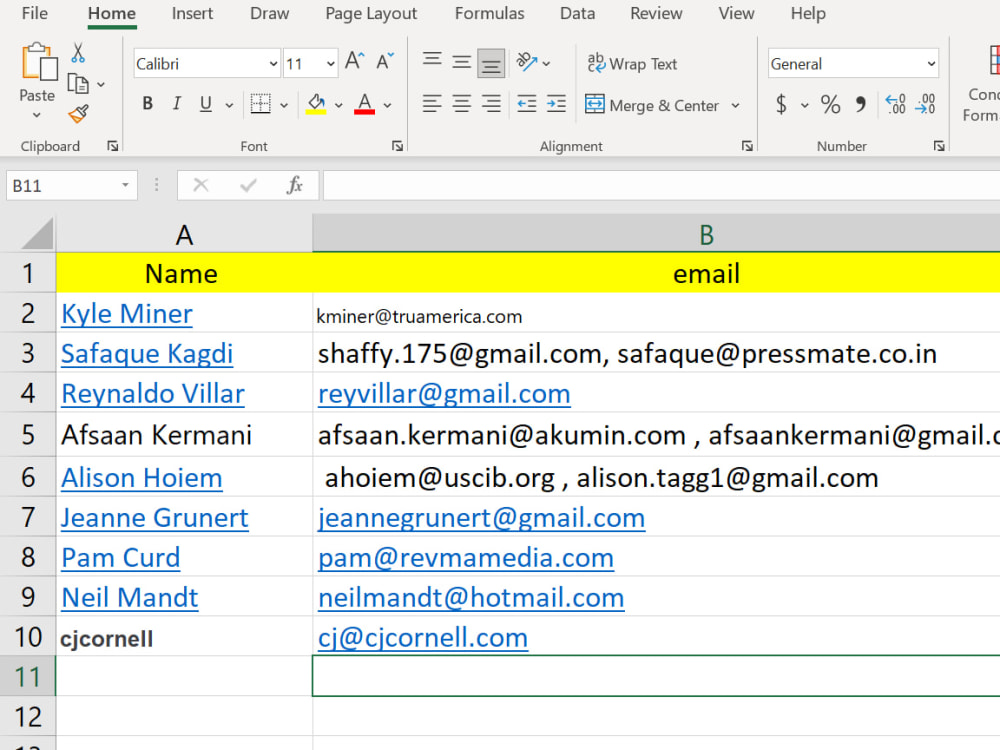Select the Increase Font Size icon
This screenshot has height=750, width=1000.
[352, 60]
